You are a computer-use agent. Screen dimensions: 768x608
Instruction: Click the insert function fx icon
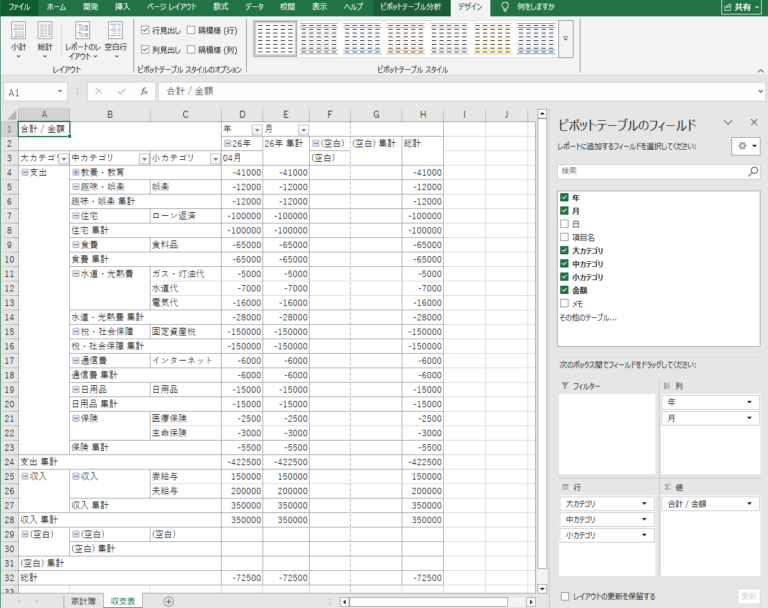pyautogui.click(x=144, y=92)
